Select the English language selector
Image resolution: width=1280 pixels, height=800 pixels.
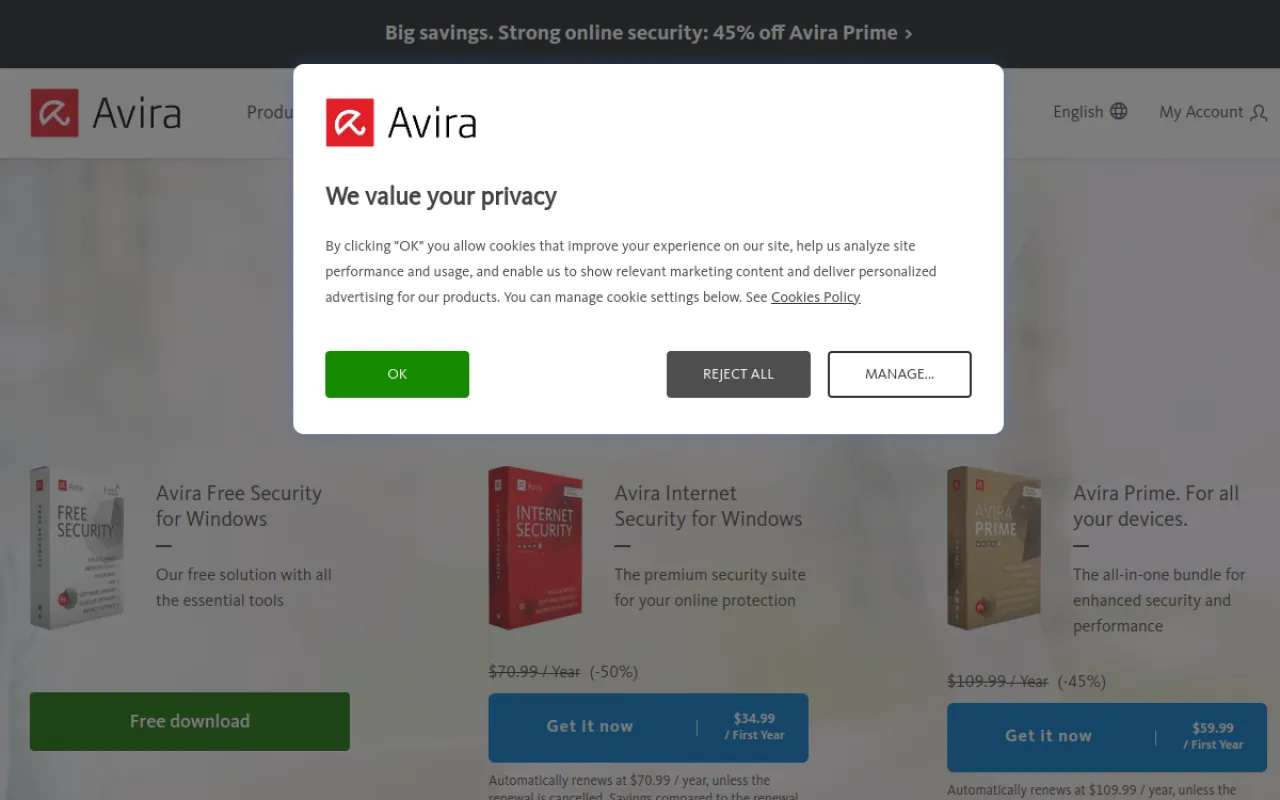1076,111
